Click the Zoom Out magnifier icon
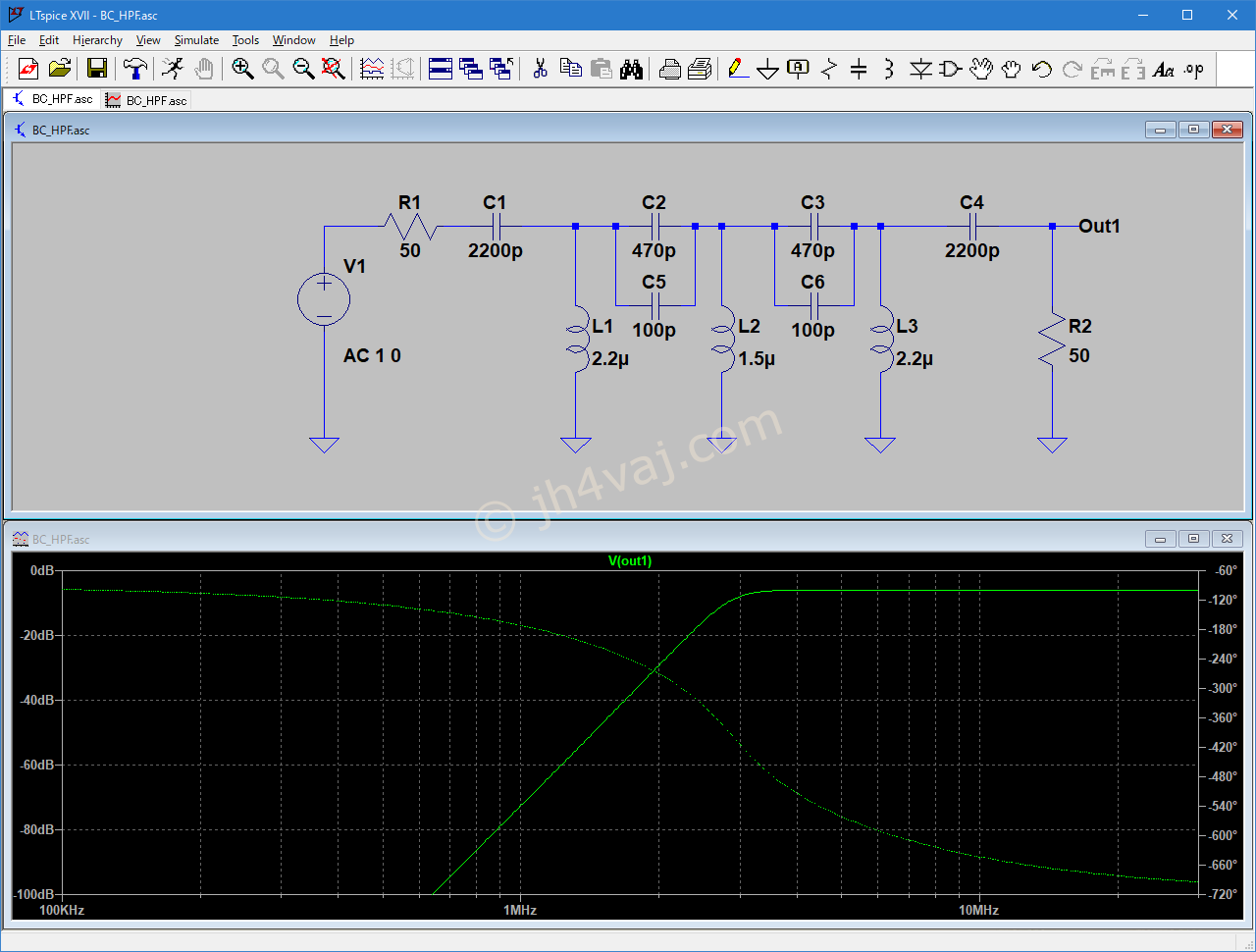The height and width of the screenshot is (952, 1256). pyautogui.click(x=303, y=69)
